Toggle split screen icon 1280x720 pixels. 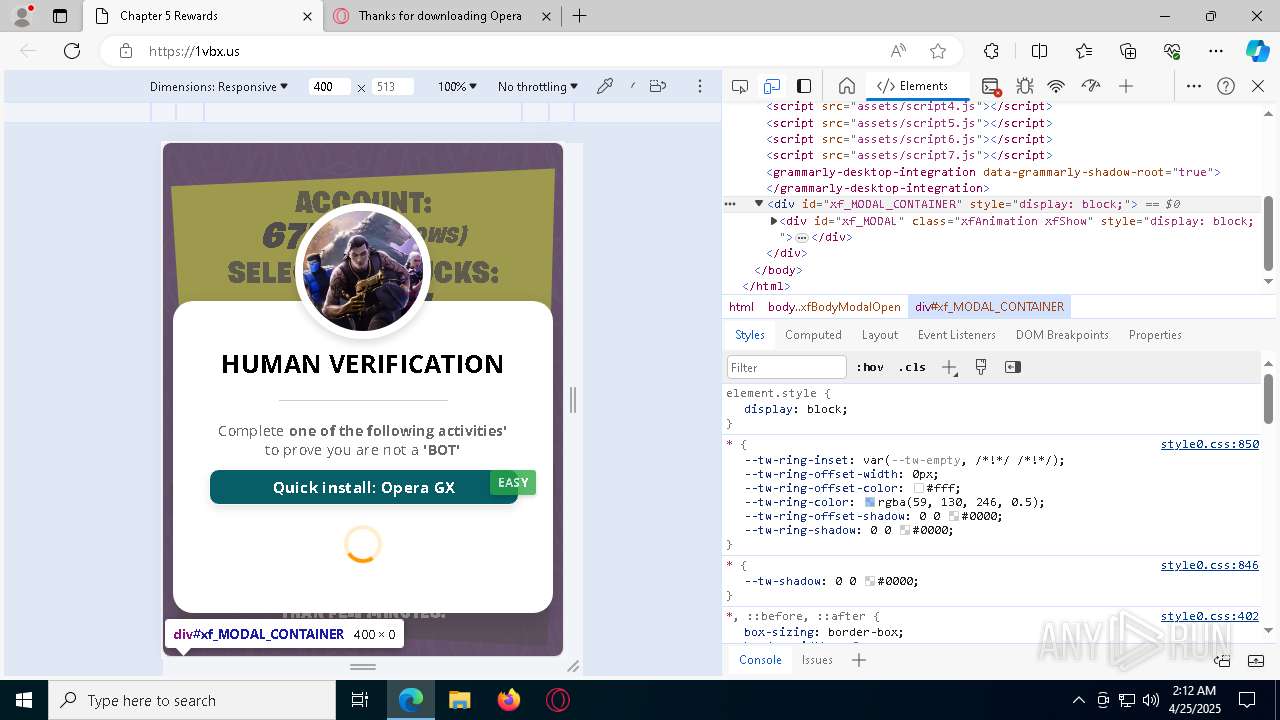coord(1039,51)
